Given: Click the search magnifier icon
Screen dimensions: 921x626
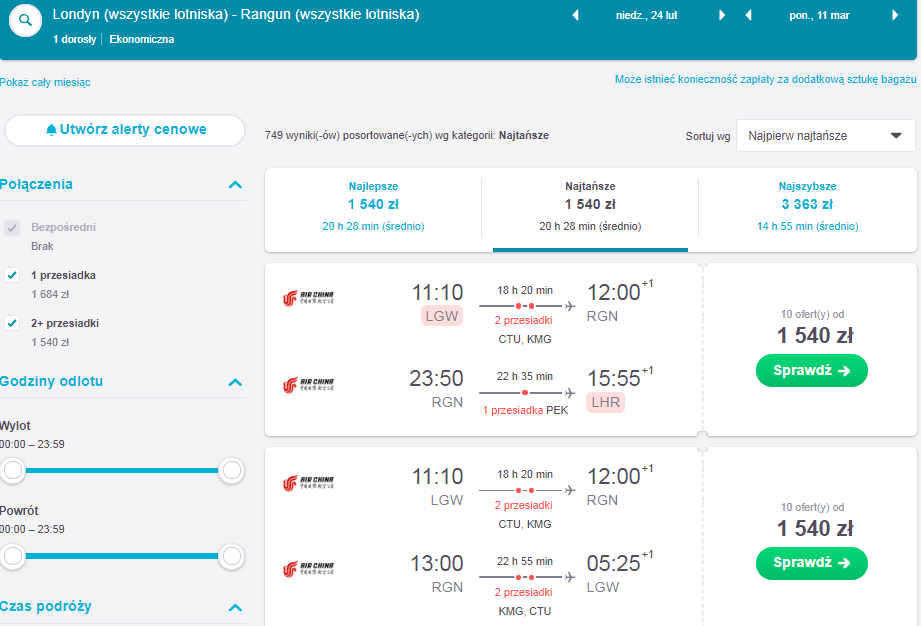Looking at the screenshot, I should [x=25, y=21].
